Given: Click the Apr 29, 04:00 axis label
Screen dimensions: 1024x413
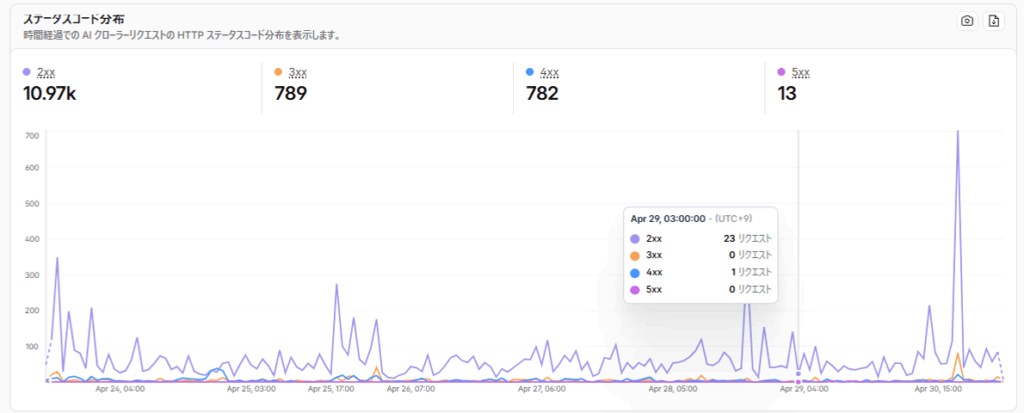Looking at the screenshot, I should pyautogui.click(x=805, y=389).
